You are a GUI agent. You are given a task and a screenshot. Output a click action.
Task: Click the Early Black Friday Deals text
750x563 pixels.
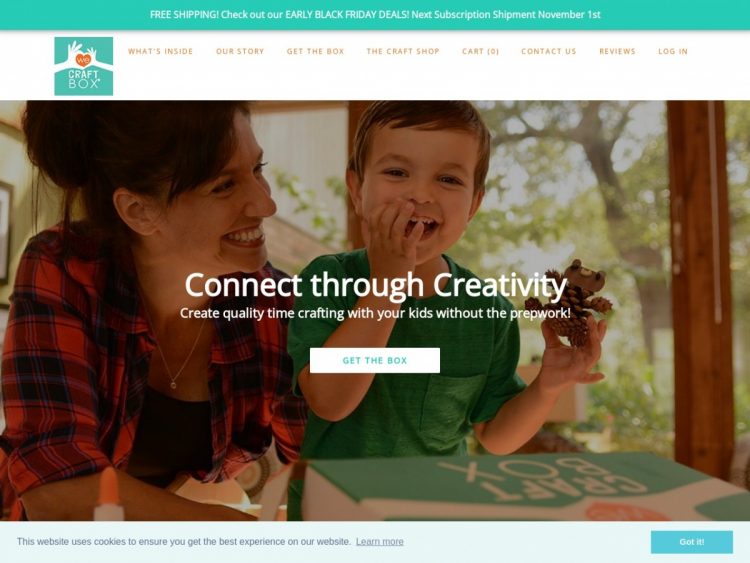[347, 15]
